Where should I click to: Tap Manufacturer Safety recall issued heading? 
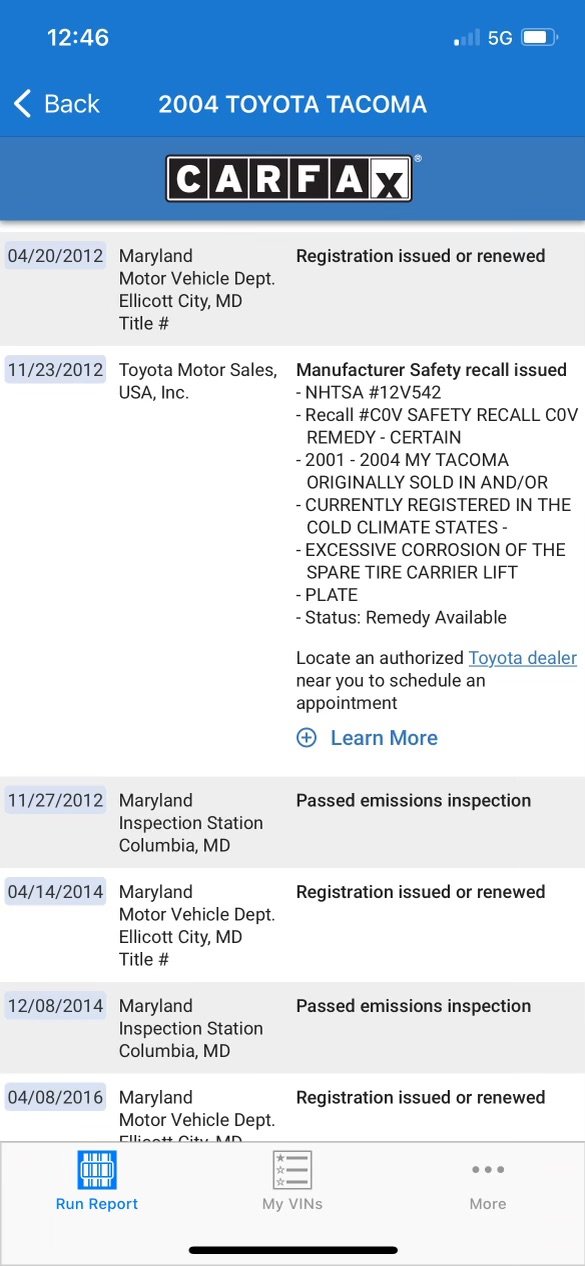tap(431, 370)
